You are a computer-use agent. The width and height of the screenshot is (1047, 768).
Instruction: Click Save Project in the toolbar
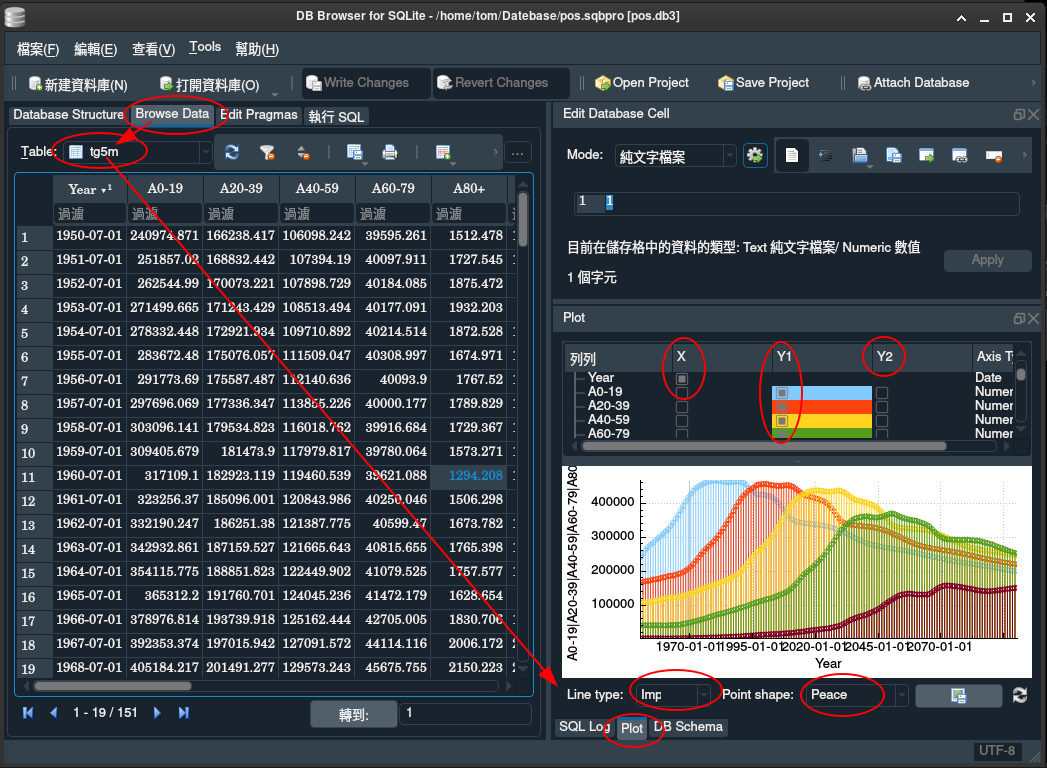tap(763, 83)
